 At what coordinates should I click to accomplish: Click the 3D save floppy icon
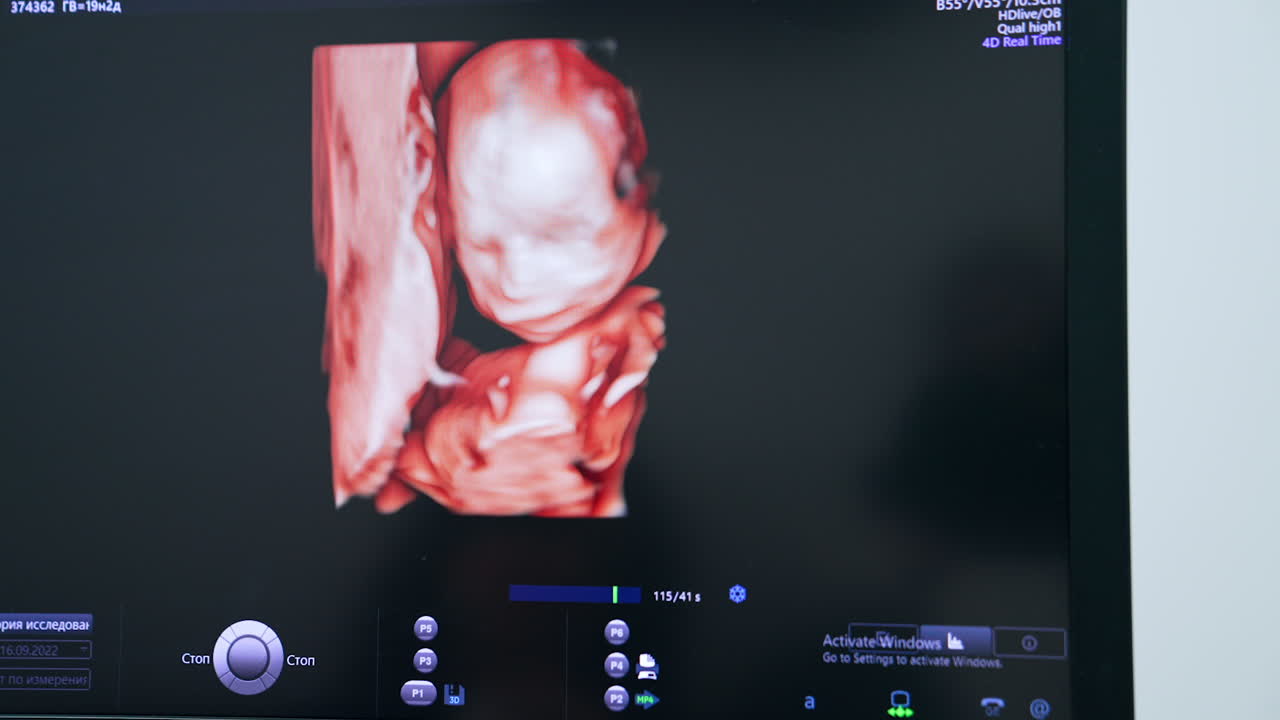point(454,695)
